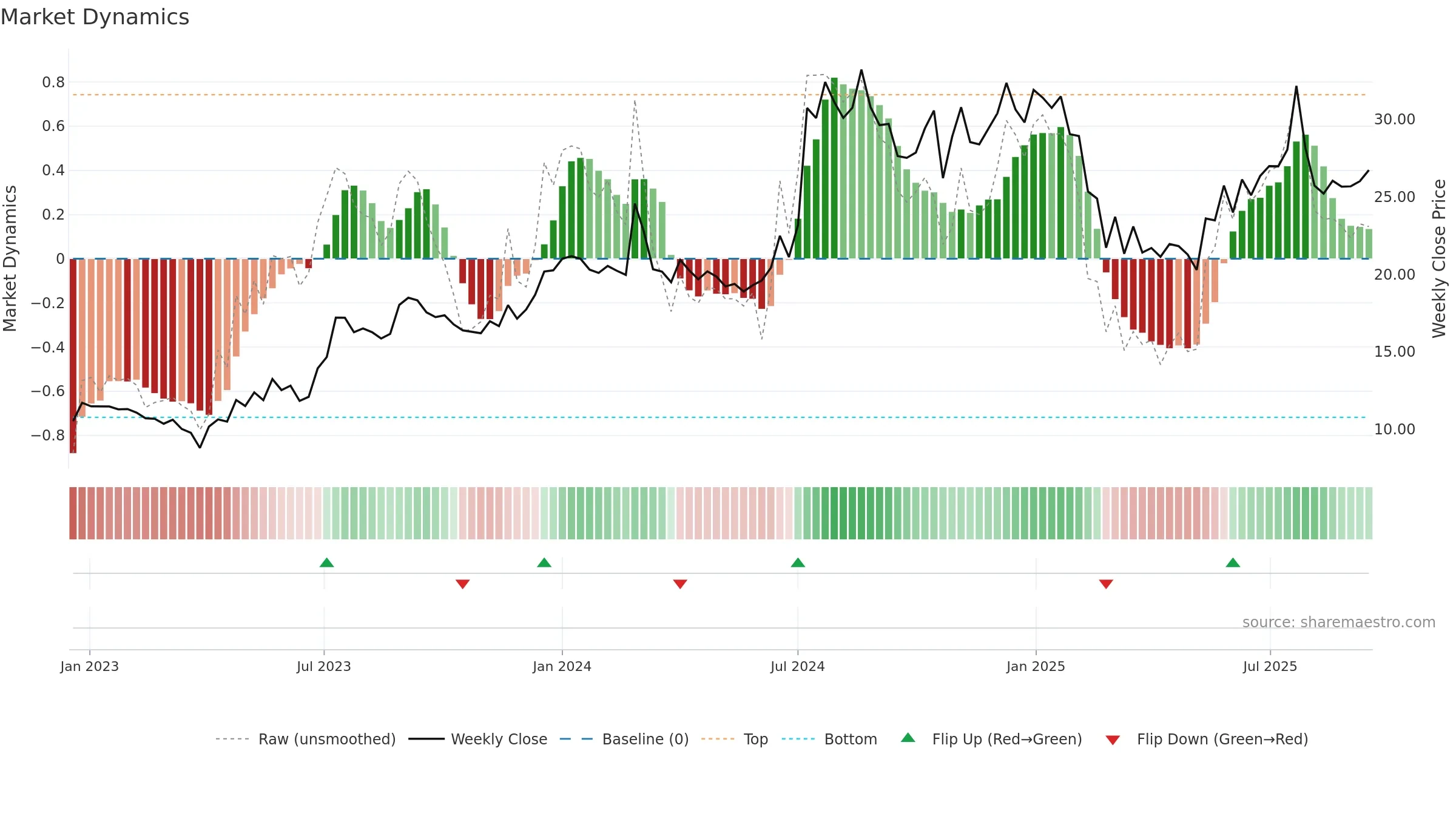Screen dimensions: 1456x819
Task: Click the Jan 2024 x-axis label
Action: click(562, 666)
